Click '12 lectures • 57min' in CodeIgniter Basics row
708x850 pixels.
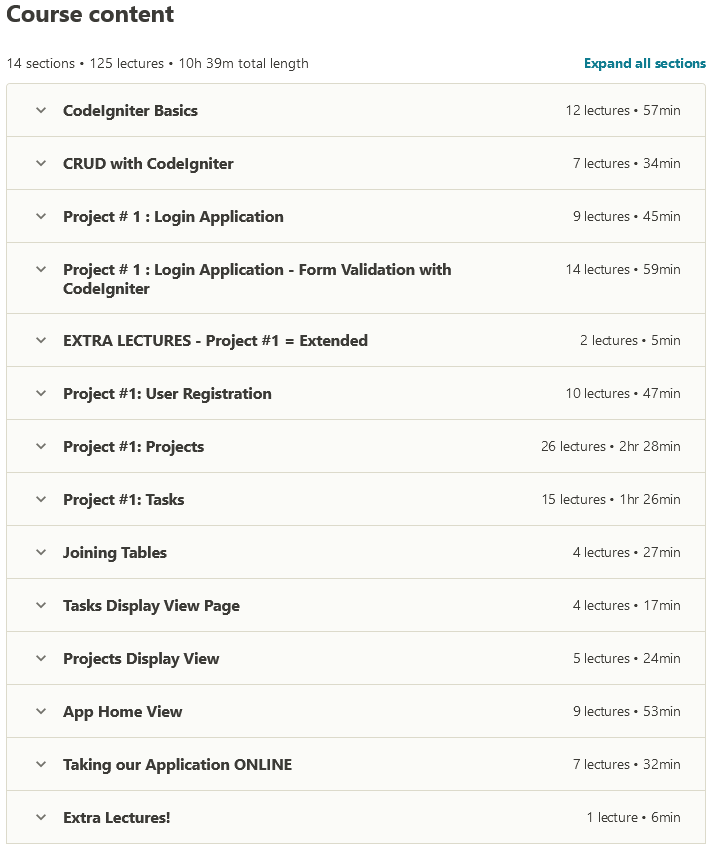(x=622, y=110)
